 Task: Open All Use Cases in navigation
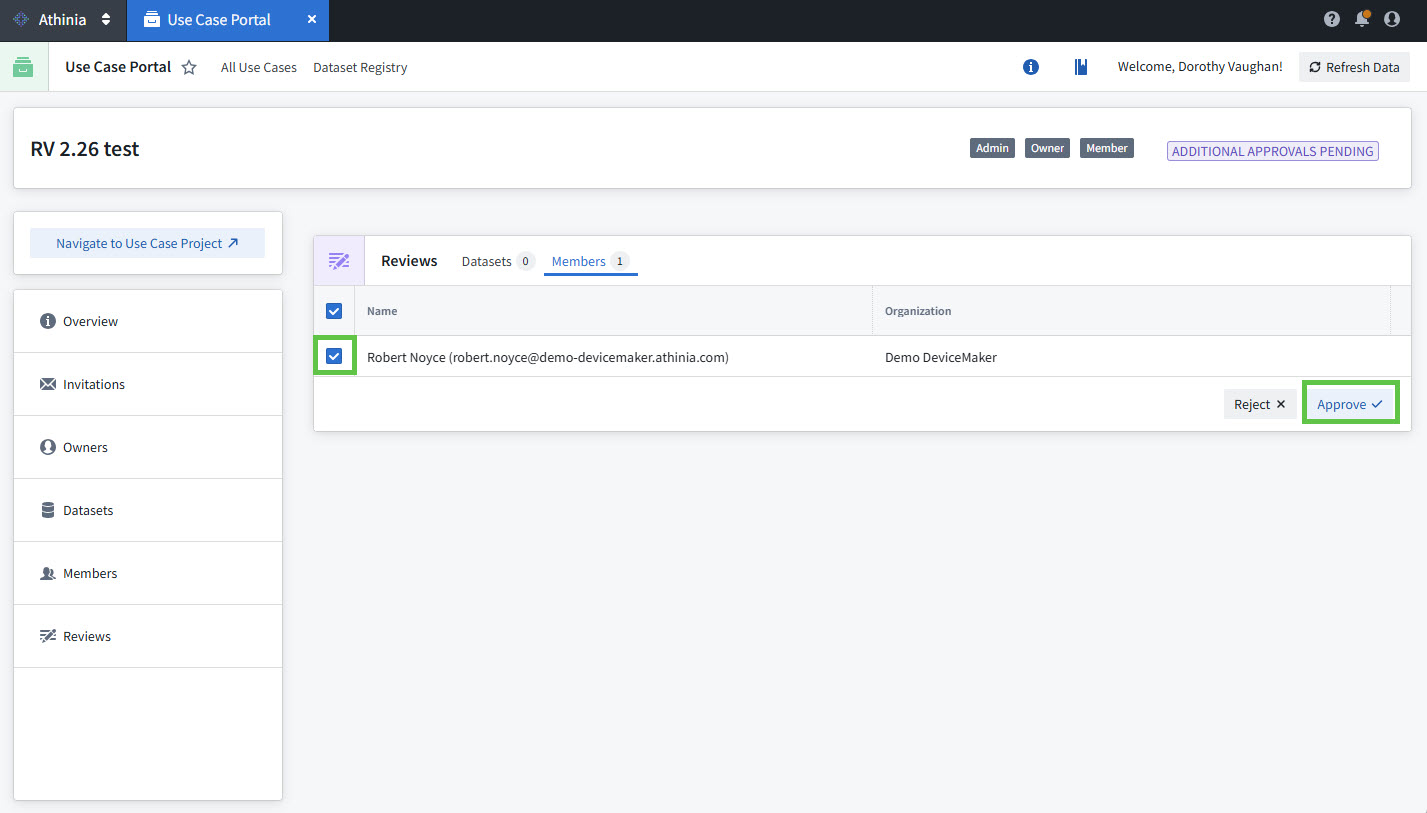tap(258, 68)
